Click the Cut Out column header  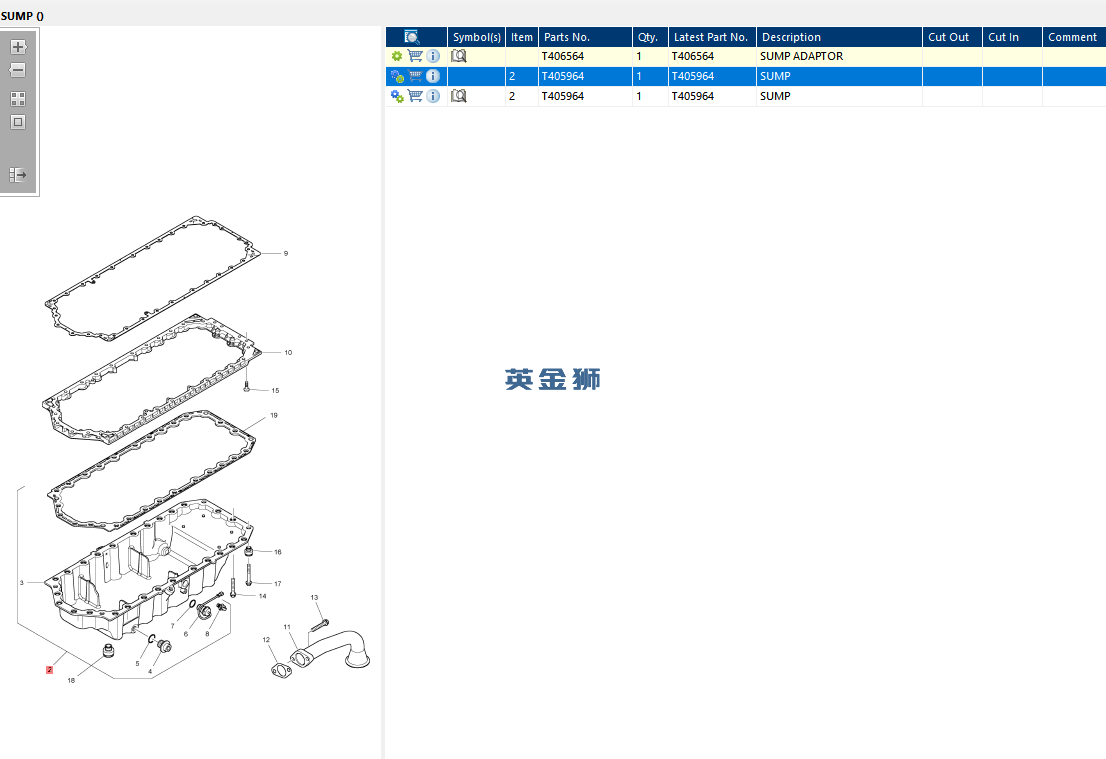tap(952, 37)
